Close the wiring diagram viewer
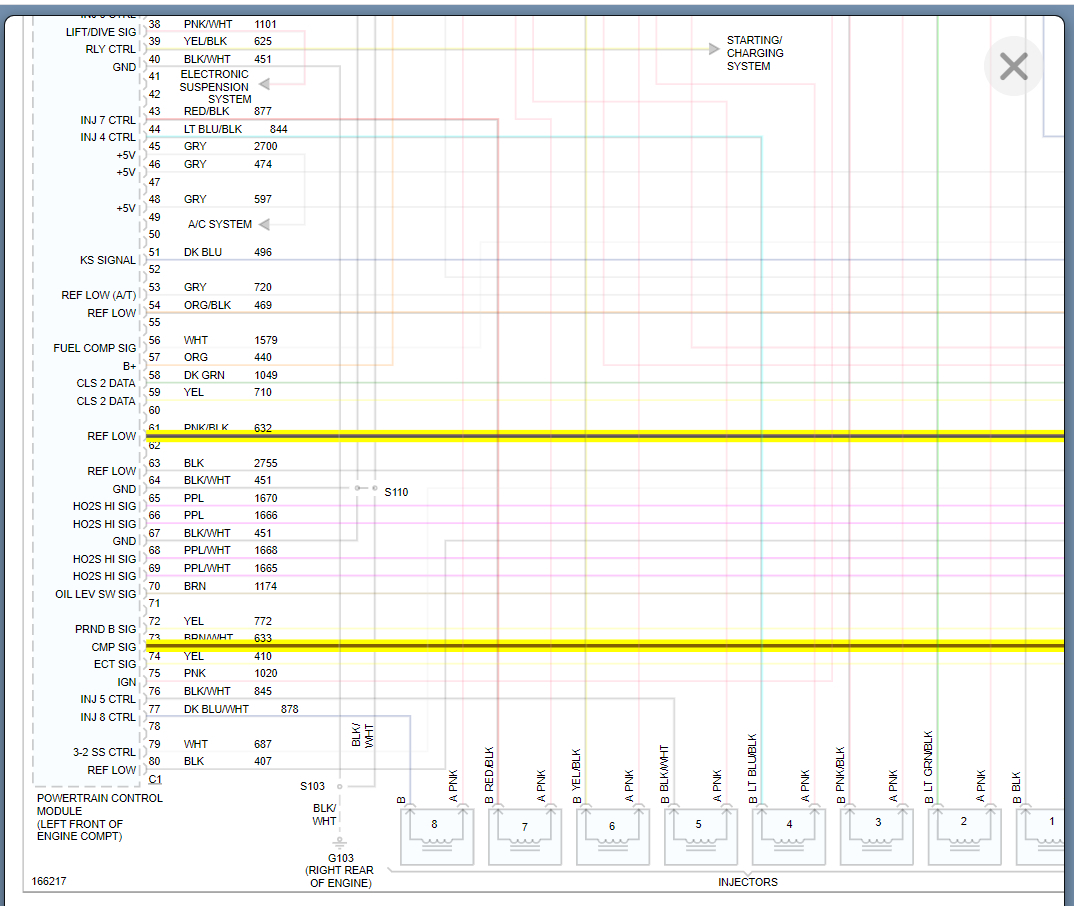Screen dimensions: 1074x906 (1013, 67)
